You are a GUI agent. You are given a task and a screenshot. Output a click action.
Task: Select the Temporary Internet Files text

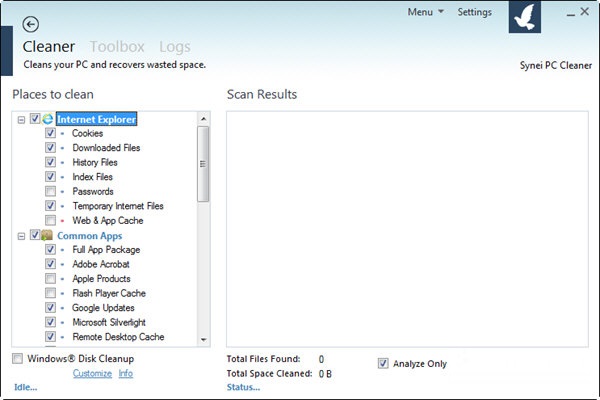coord(118,206)
